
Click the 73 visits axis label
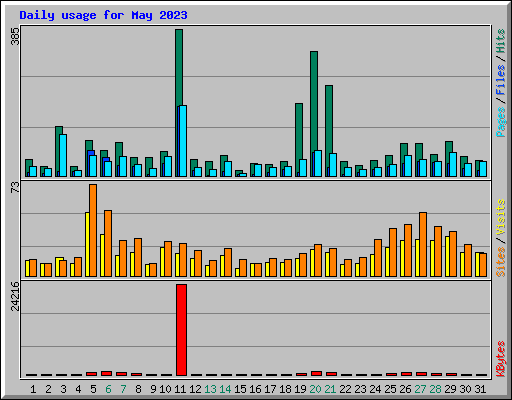tap(15, 188)
